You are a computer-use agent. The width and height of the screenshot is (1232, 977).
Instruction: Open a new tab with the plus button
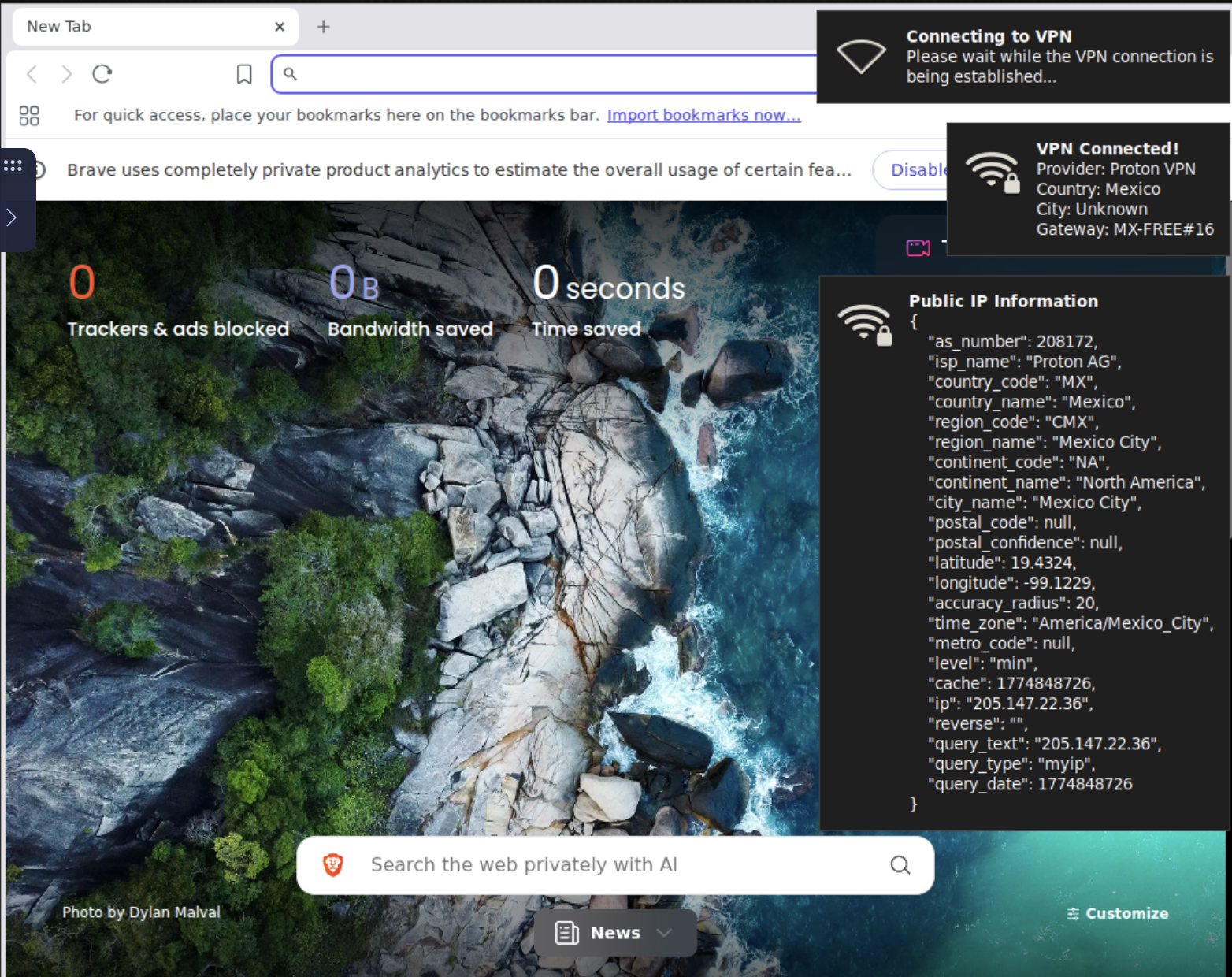[323, 27]
